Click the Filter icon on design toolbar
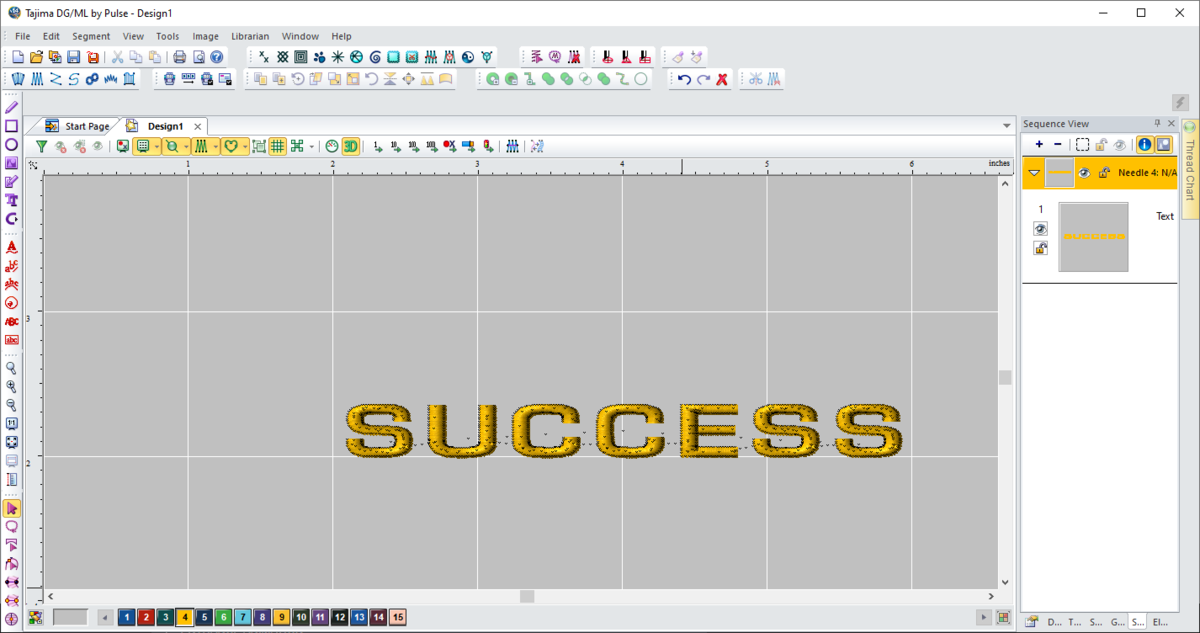The image size is (1200, 633). (x=41, y=146)
